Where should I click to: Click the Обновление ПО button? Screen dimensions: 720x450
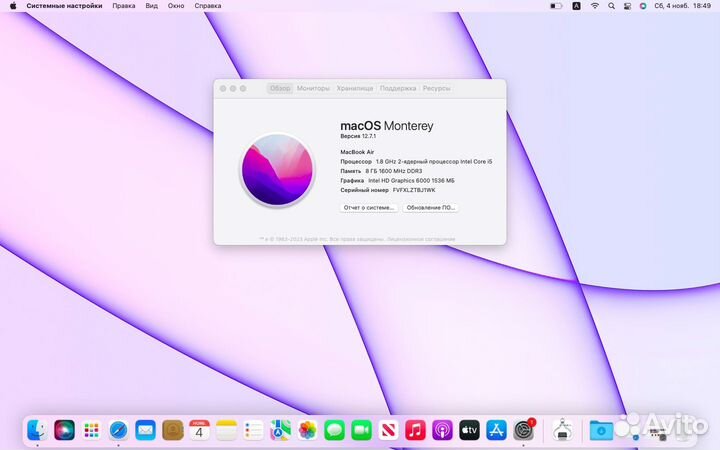coord(431,208)
